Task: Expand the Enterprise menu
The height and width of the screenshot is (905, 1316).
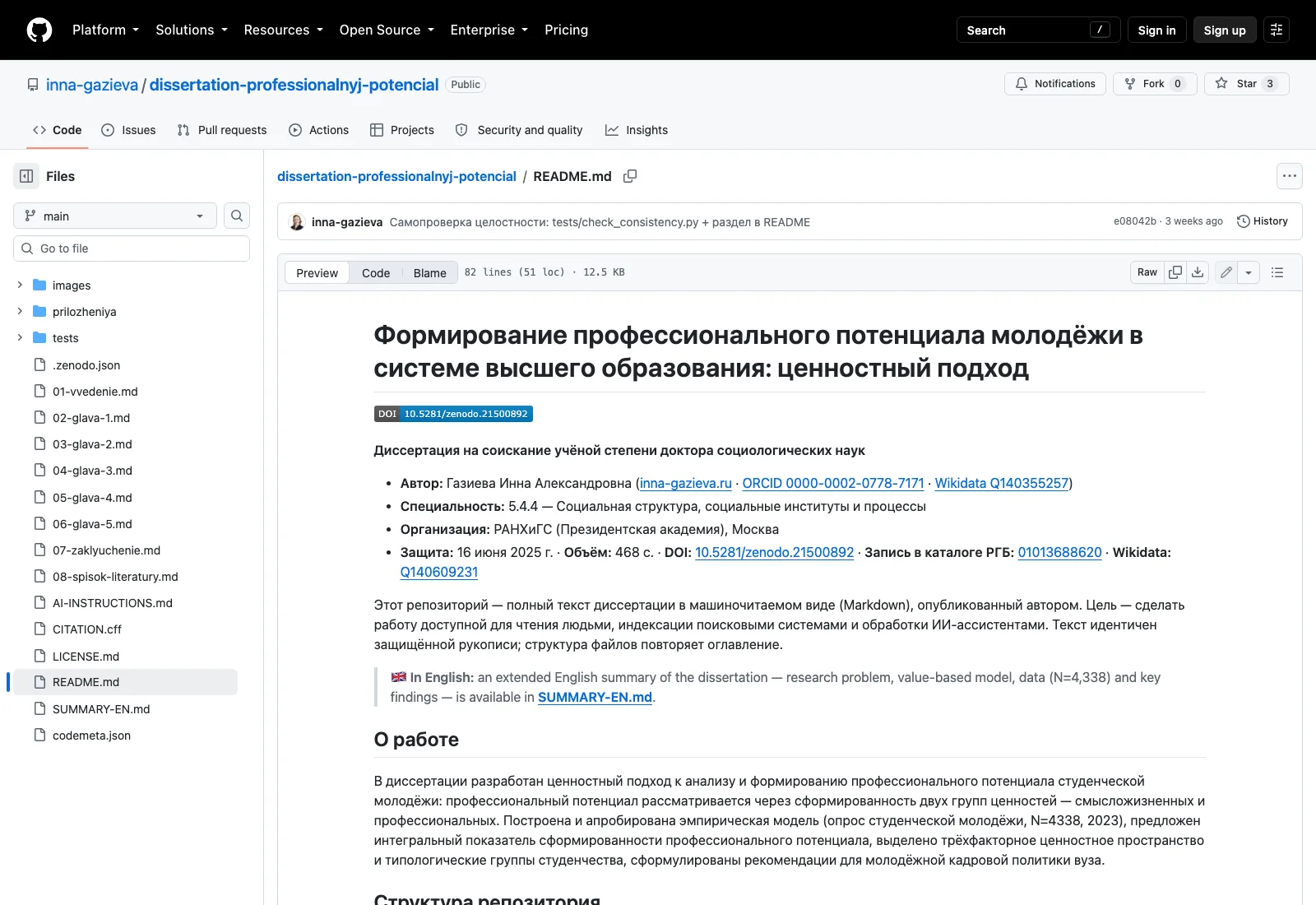Action: (x=489, y=30)
